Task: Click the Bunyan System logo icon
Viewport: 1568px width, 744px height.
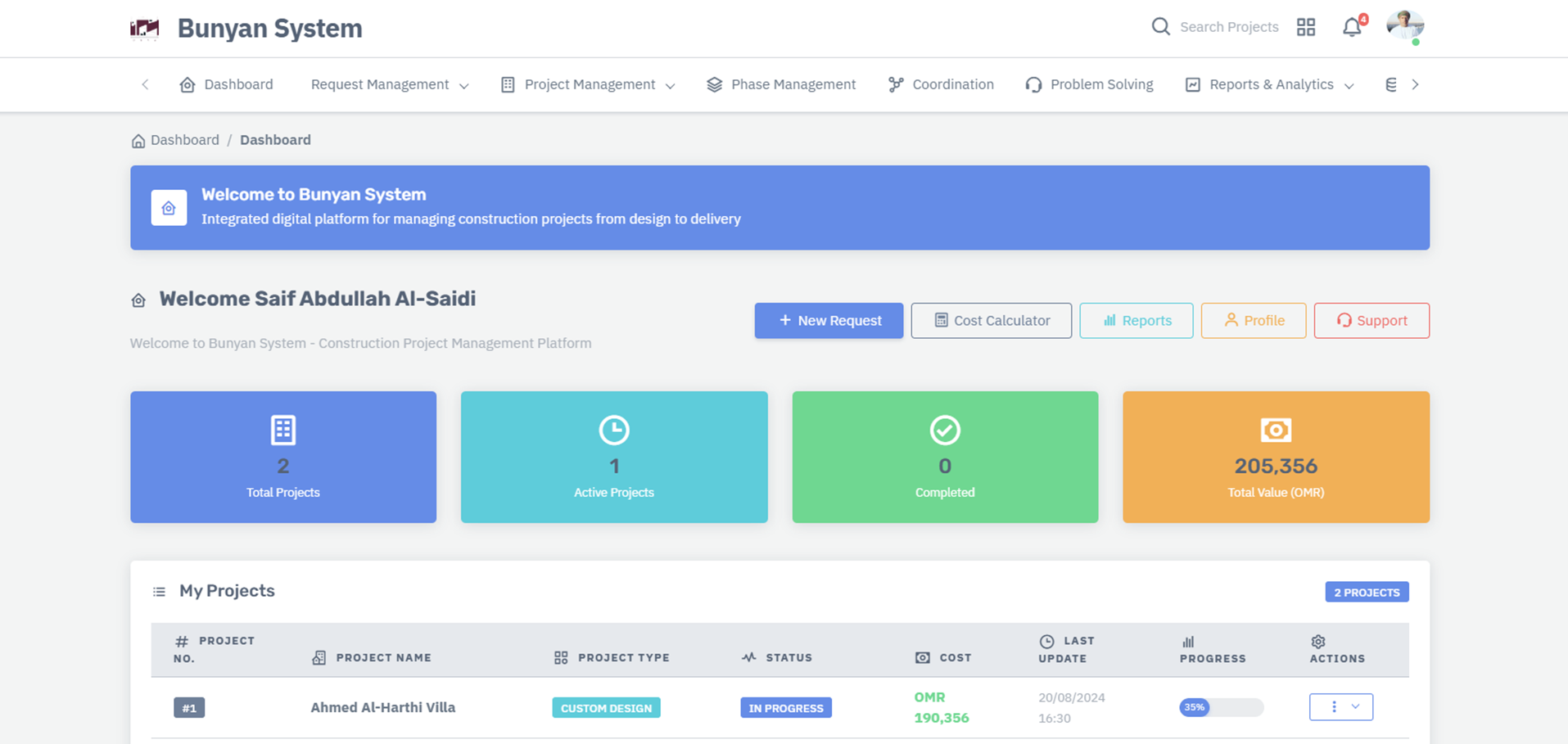Action: pos(145,29)
